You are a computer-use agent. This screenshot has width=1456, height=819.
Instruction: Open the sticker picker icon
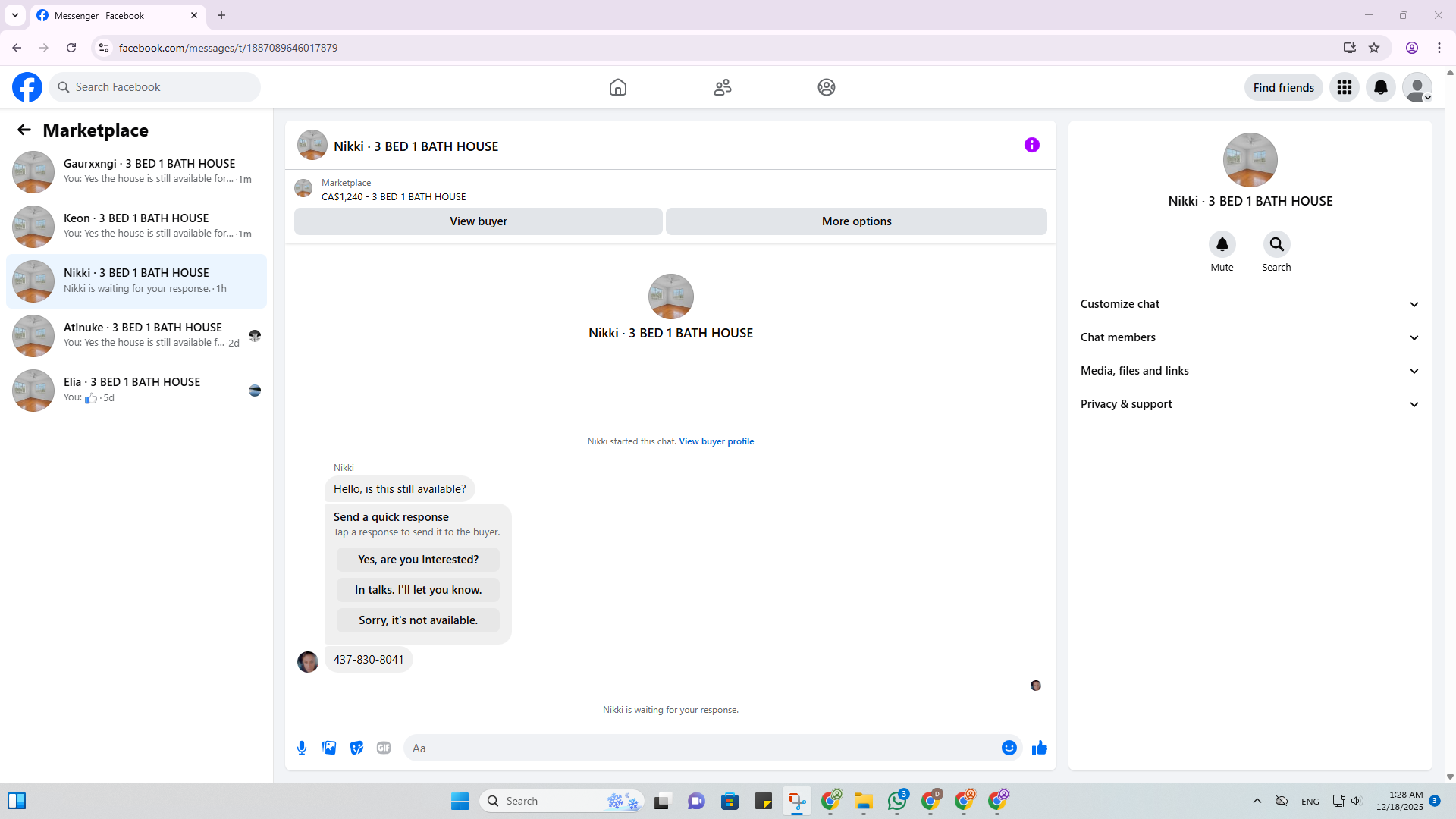pos(356,748)
